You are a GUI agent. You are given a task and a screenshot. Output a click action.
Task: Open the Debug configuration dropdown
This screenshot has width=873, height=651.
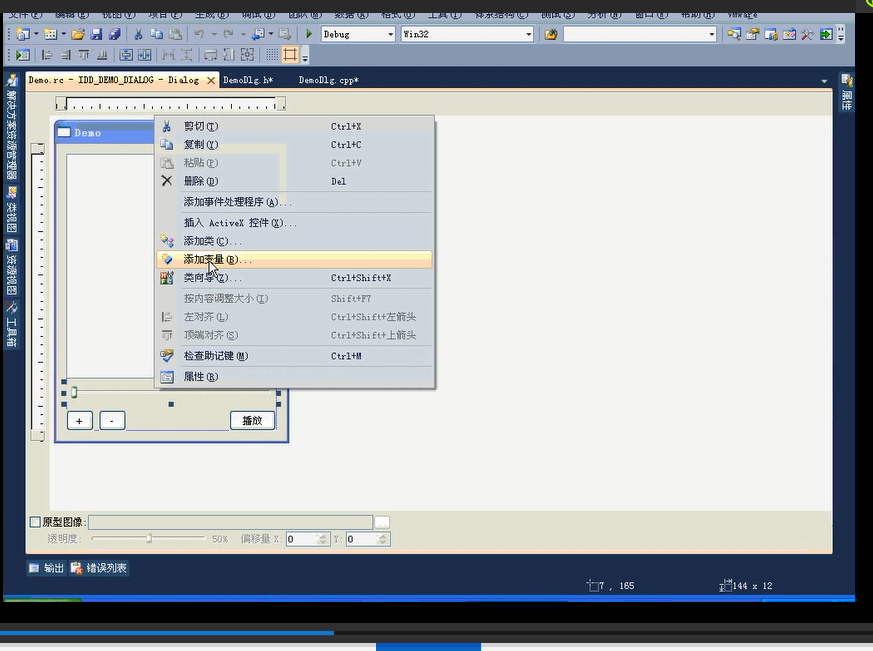point(390,35)
